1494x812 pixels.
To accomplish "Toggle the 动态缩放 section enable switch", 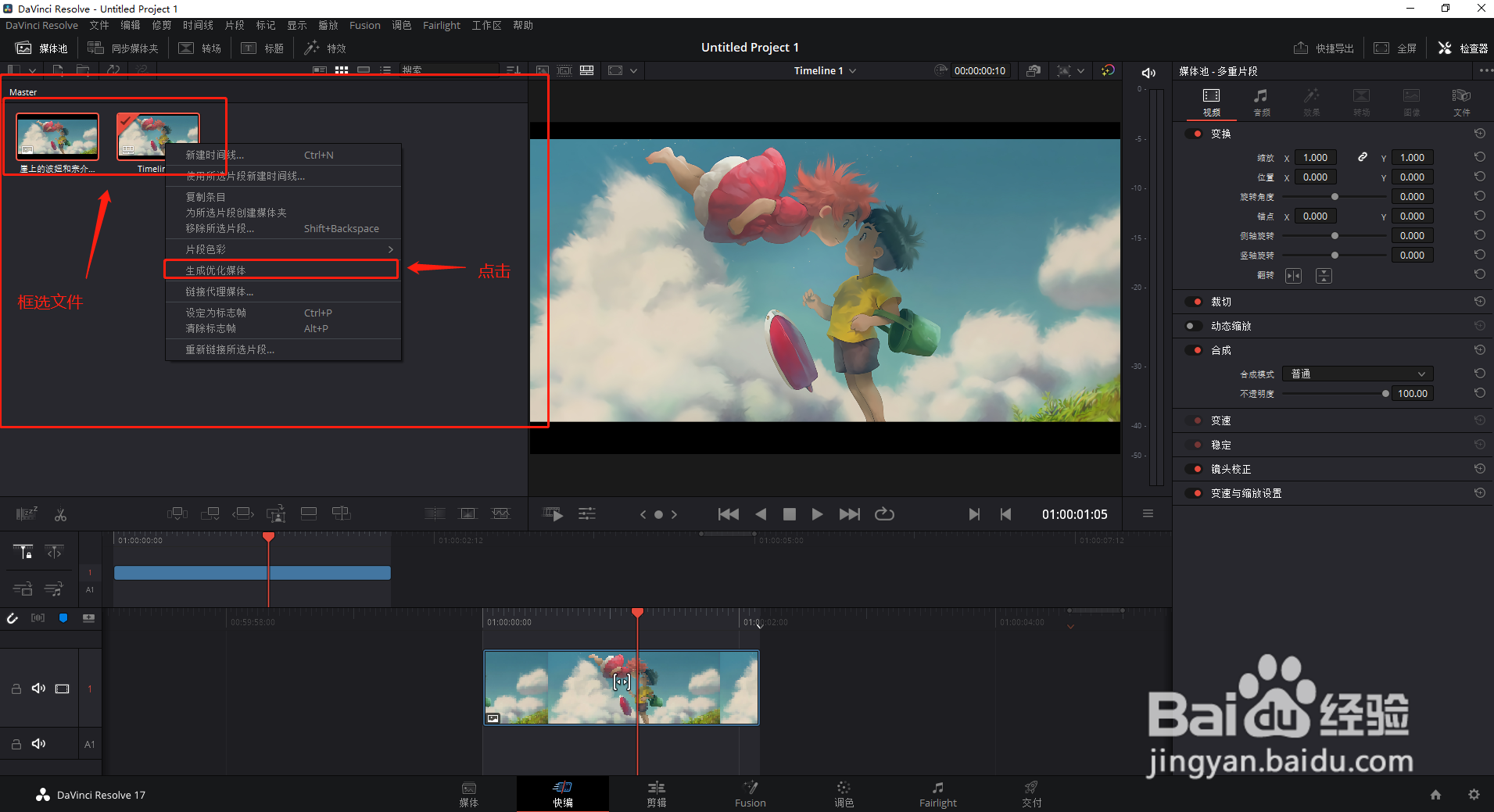I will 1194,326.
